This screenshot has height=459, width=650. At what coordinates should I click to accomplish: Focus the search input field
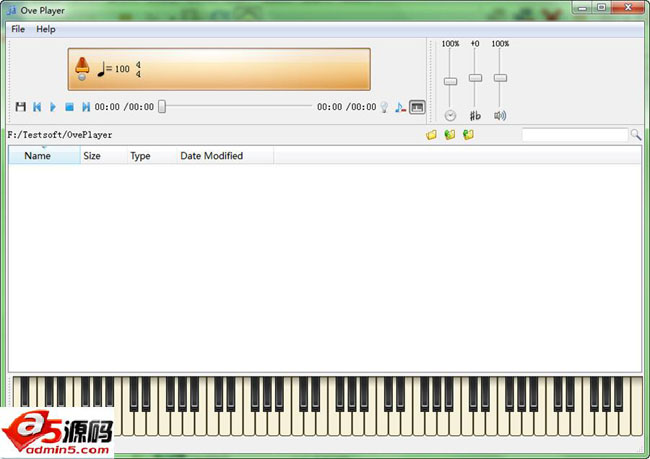click(575, 135)
